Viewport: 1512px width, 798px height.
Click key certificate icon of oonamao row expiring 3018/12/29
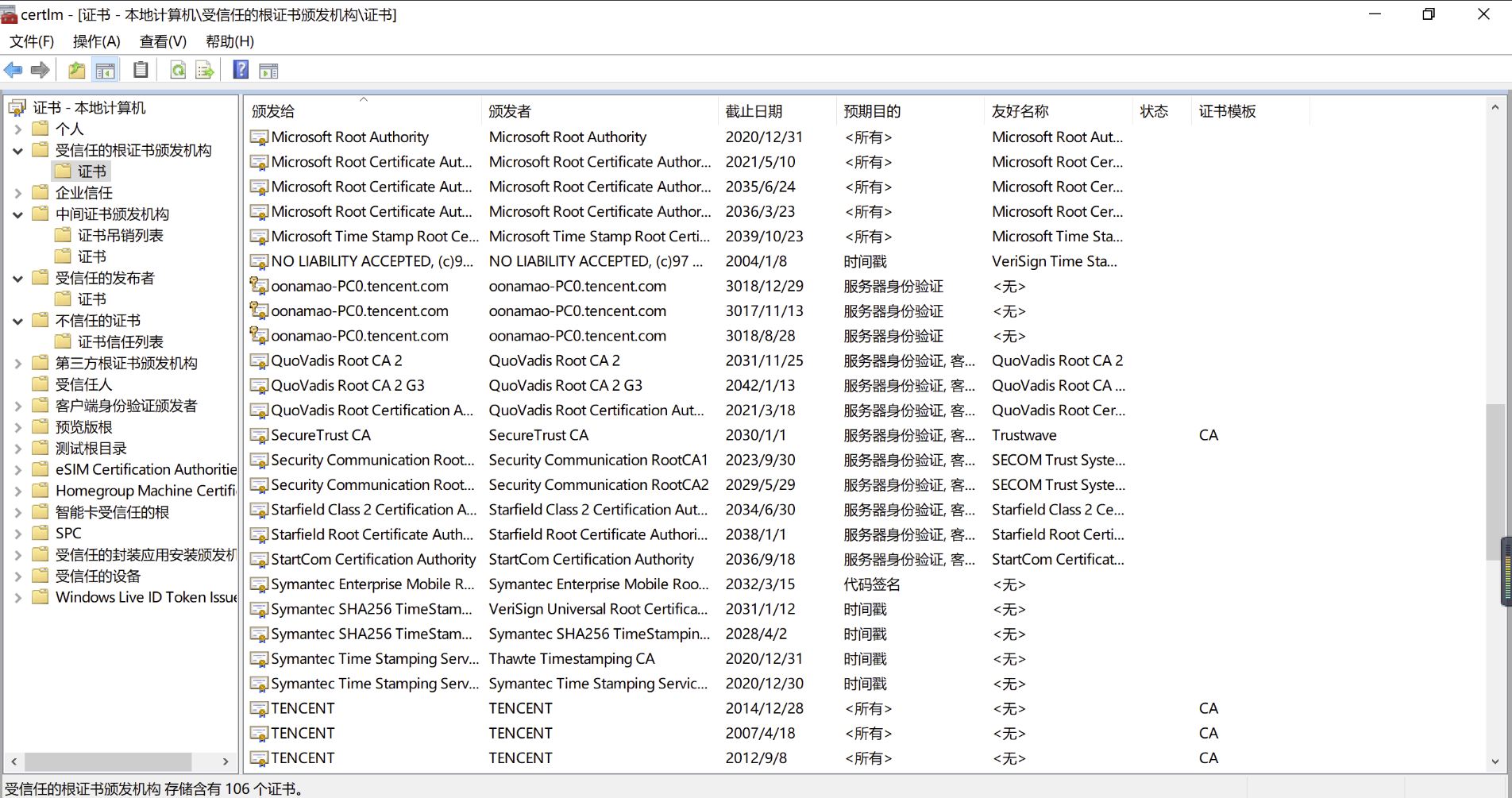pyautogui.click(x=259, y=286)
